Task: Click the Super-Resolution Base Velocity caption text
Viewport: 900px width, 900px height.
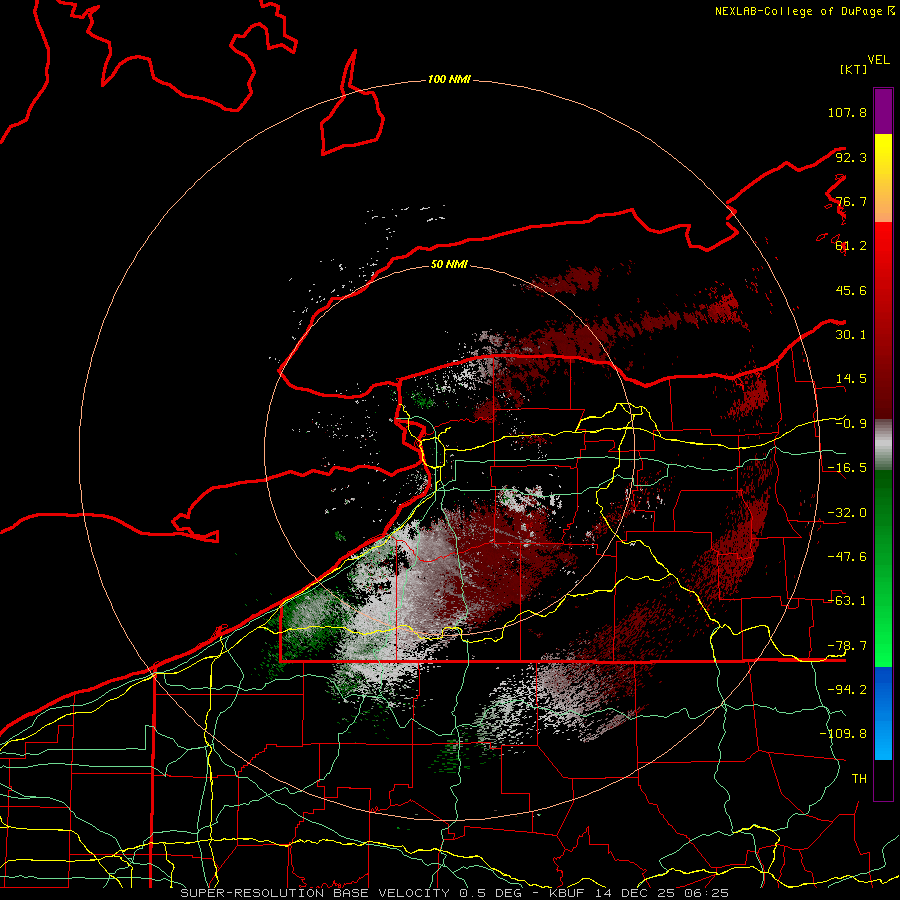Action: [x=455, y=893]
